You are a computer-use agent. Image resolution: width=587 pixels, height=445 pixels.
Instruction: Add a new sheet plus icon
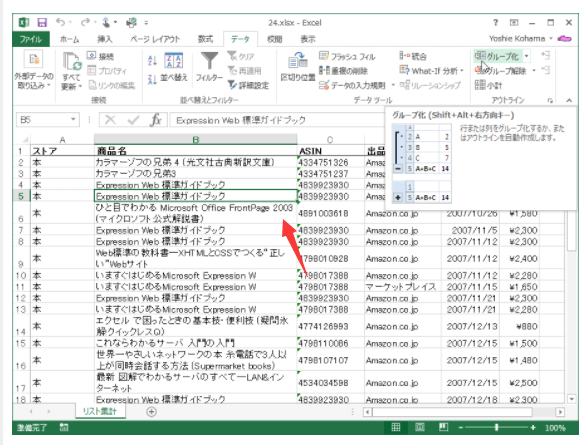151,412
